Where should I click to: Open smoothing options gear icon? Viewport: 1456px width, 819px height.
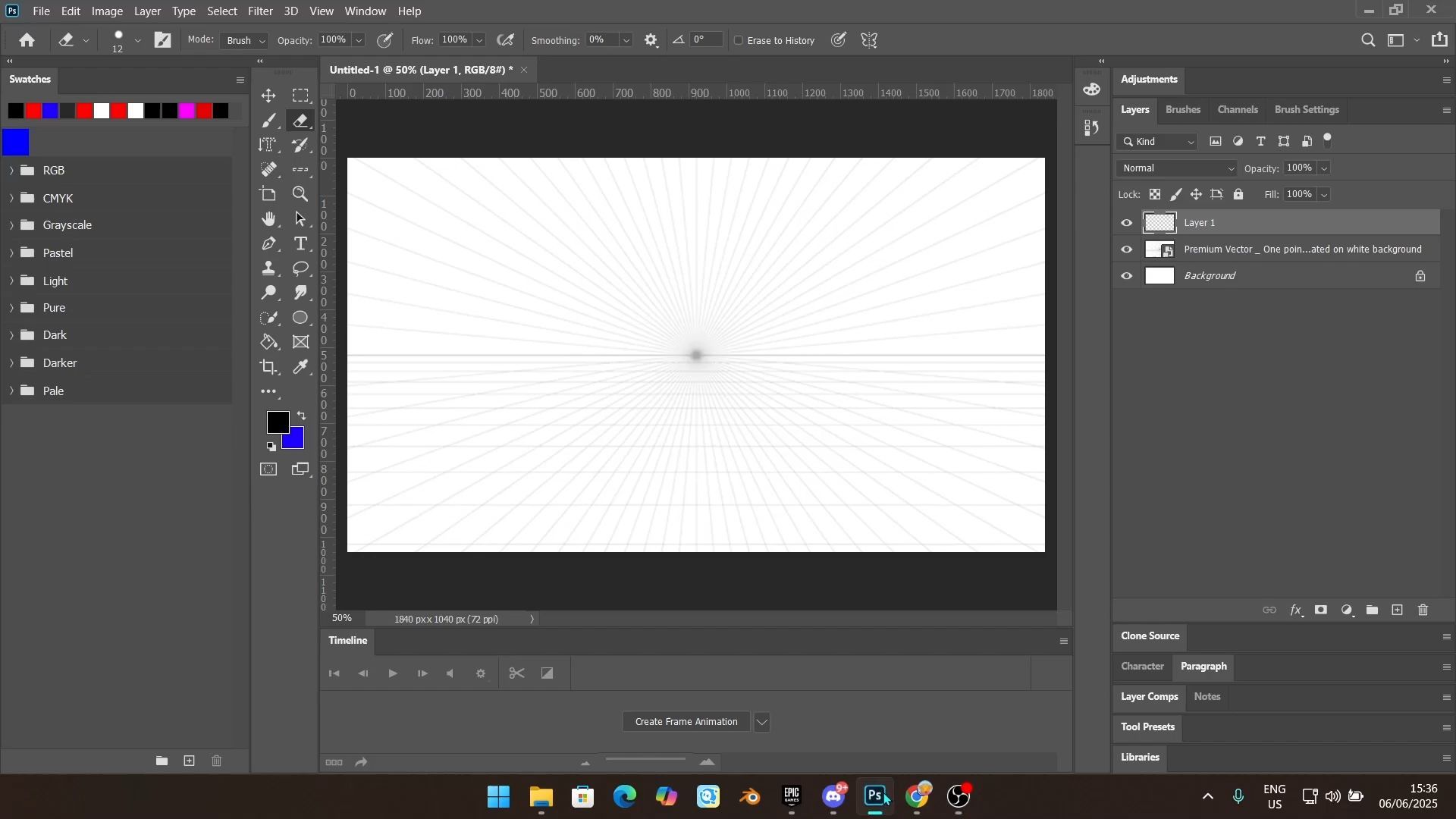point(651,40)
